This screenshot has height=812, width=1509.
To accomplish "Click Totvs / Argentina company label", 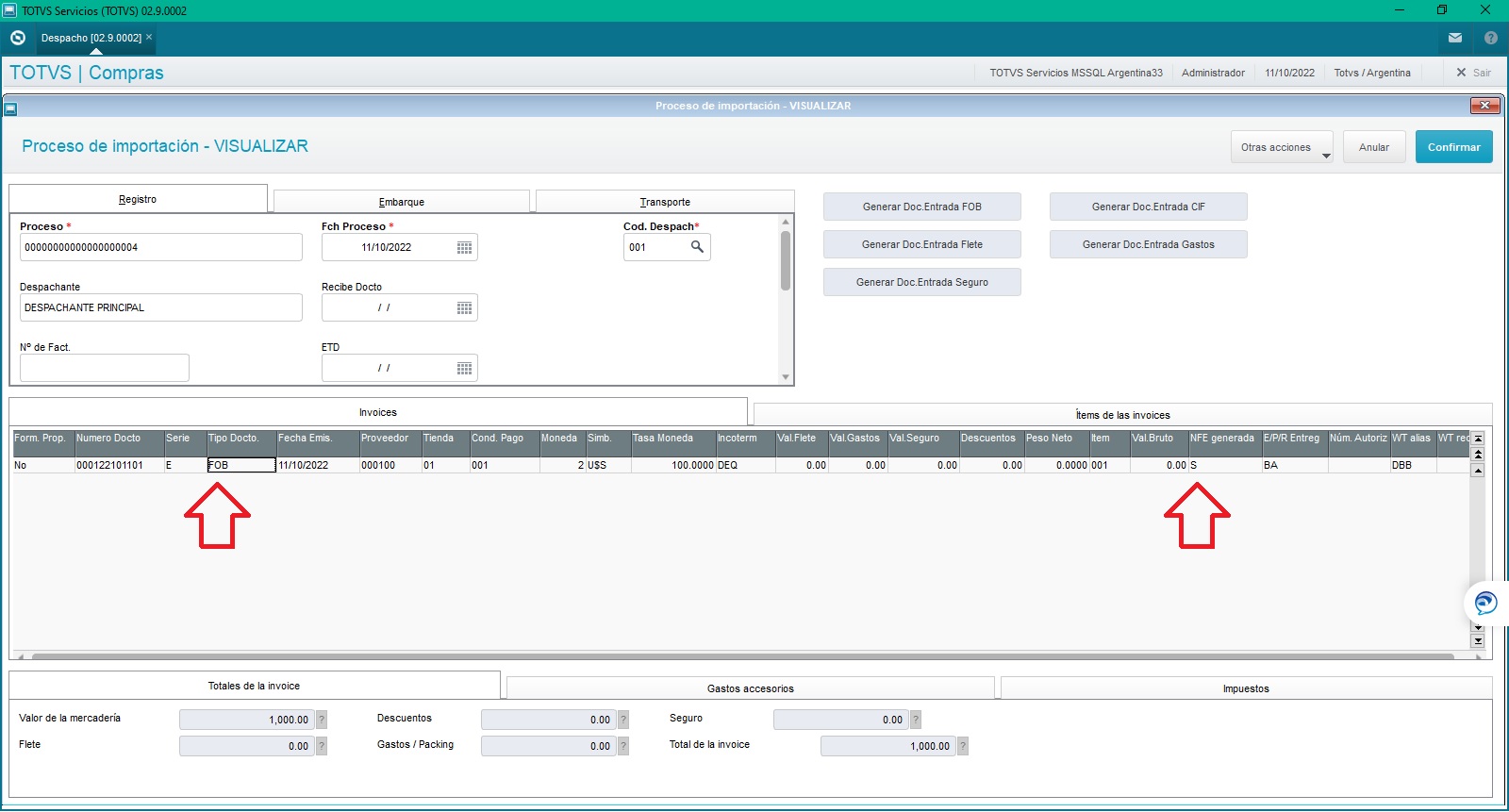I will click(x=1372, y=73).
